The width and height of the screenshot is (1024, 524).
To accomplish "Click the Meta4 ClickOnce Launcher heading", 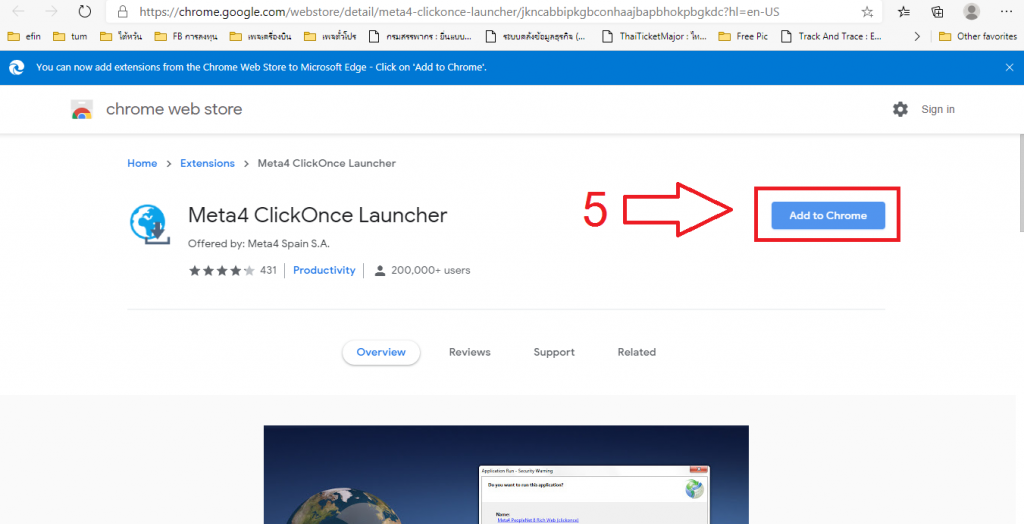I will [317, 215].
